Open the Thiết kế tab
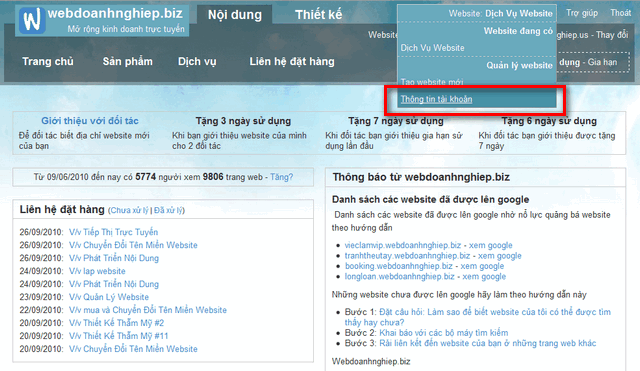Viewport: 640px width, 371px height. (x=318, y=15)
